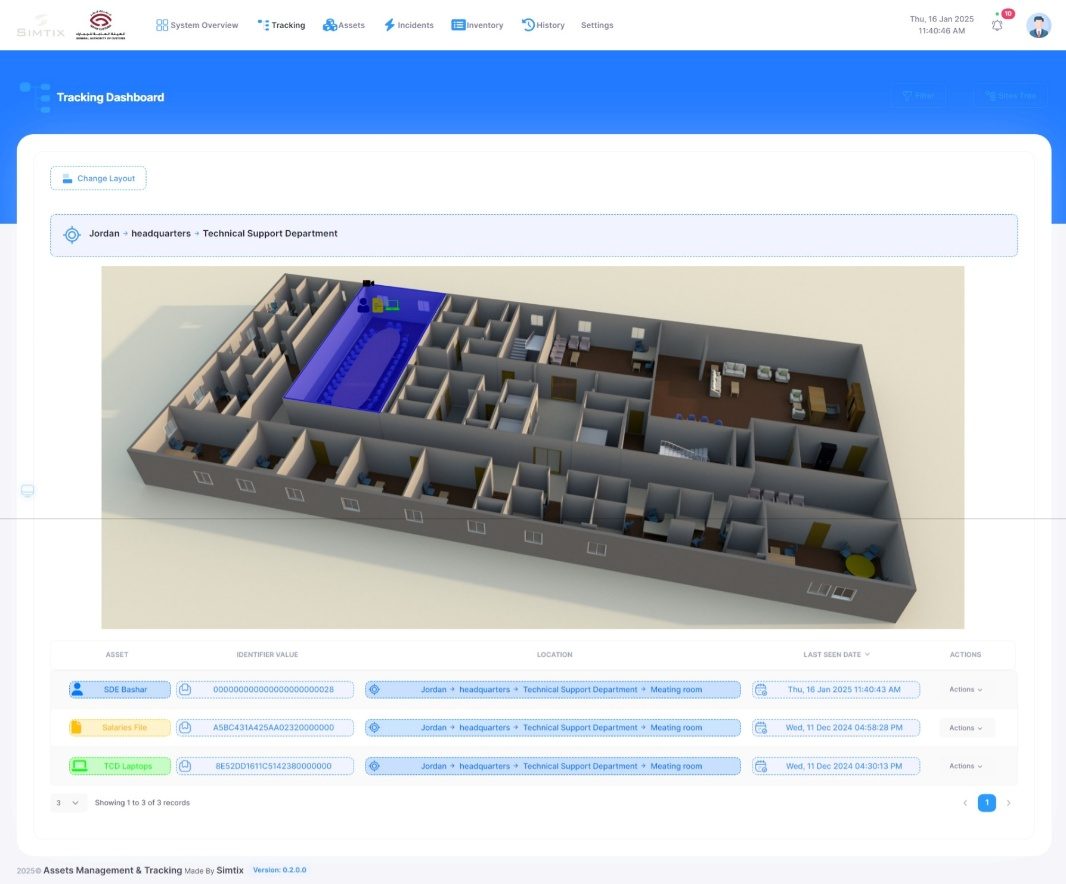The image size is (1066, 884).
Task: Click the Simtix logo in header
Action: coord(41,27)
